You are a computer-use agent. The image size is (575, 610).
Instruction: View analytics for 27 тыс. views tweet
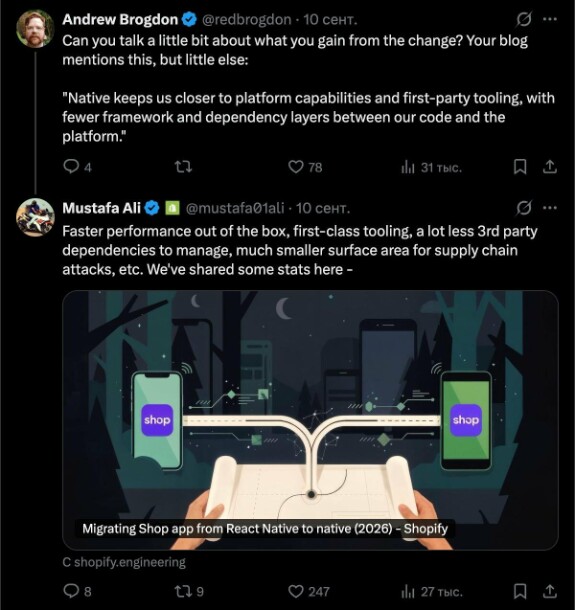click(x=431, y=592)
